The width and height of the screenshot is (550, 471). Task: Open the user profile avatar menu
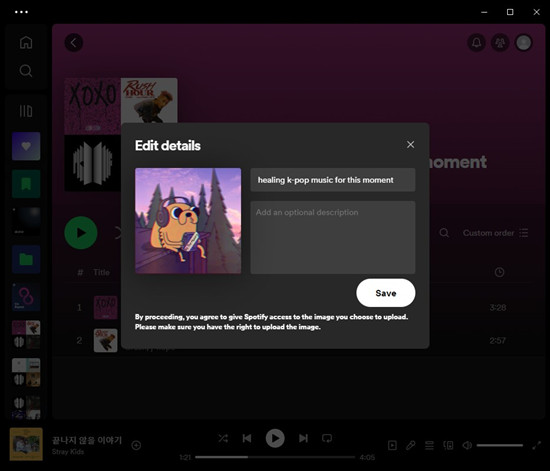[524, 43]
